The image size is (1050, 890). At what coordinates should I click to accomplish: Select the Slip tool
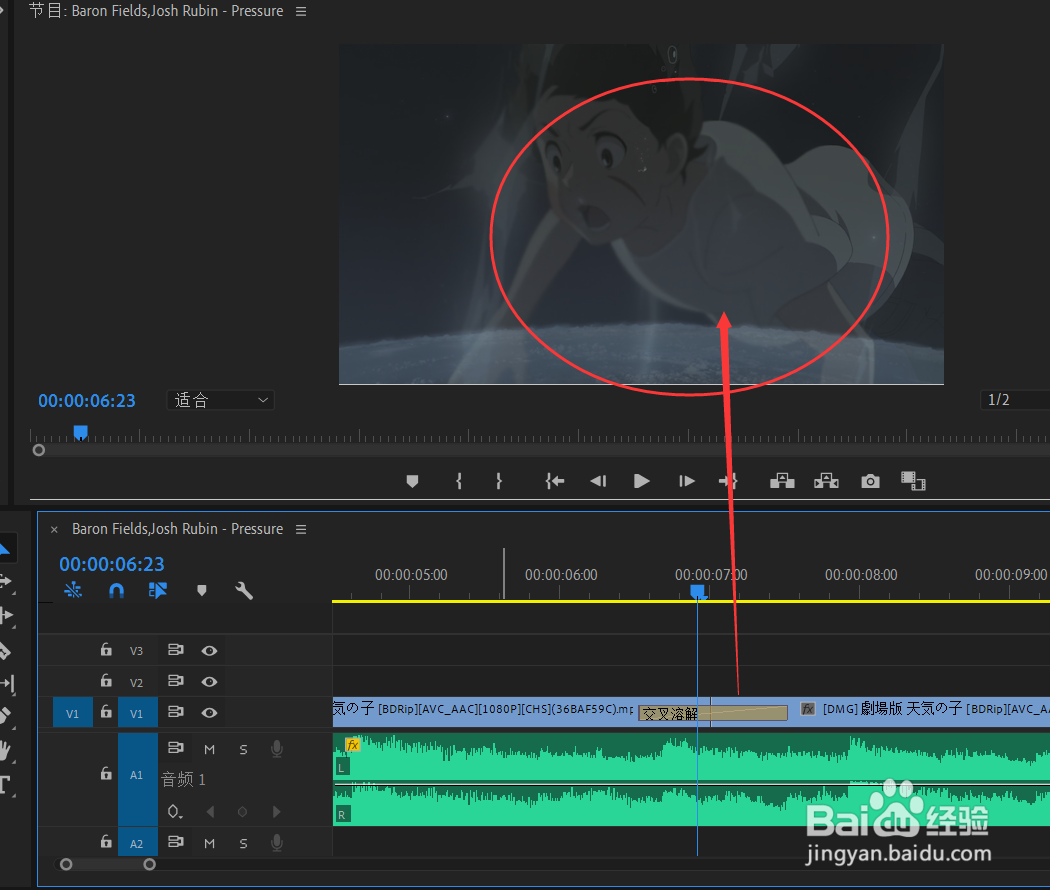[x=7, y=683]
